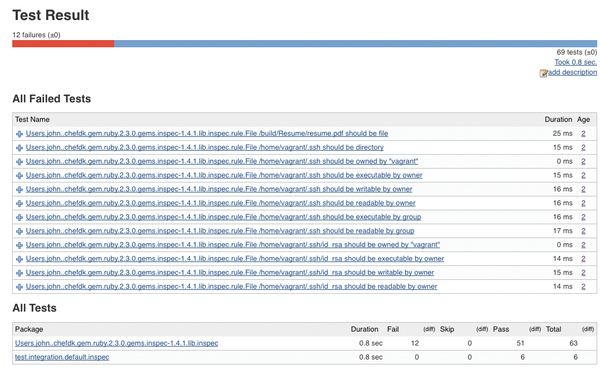
Task: Open .ssh should be readable by group test
Action: pos(220,231)
